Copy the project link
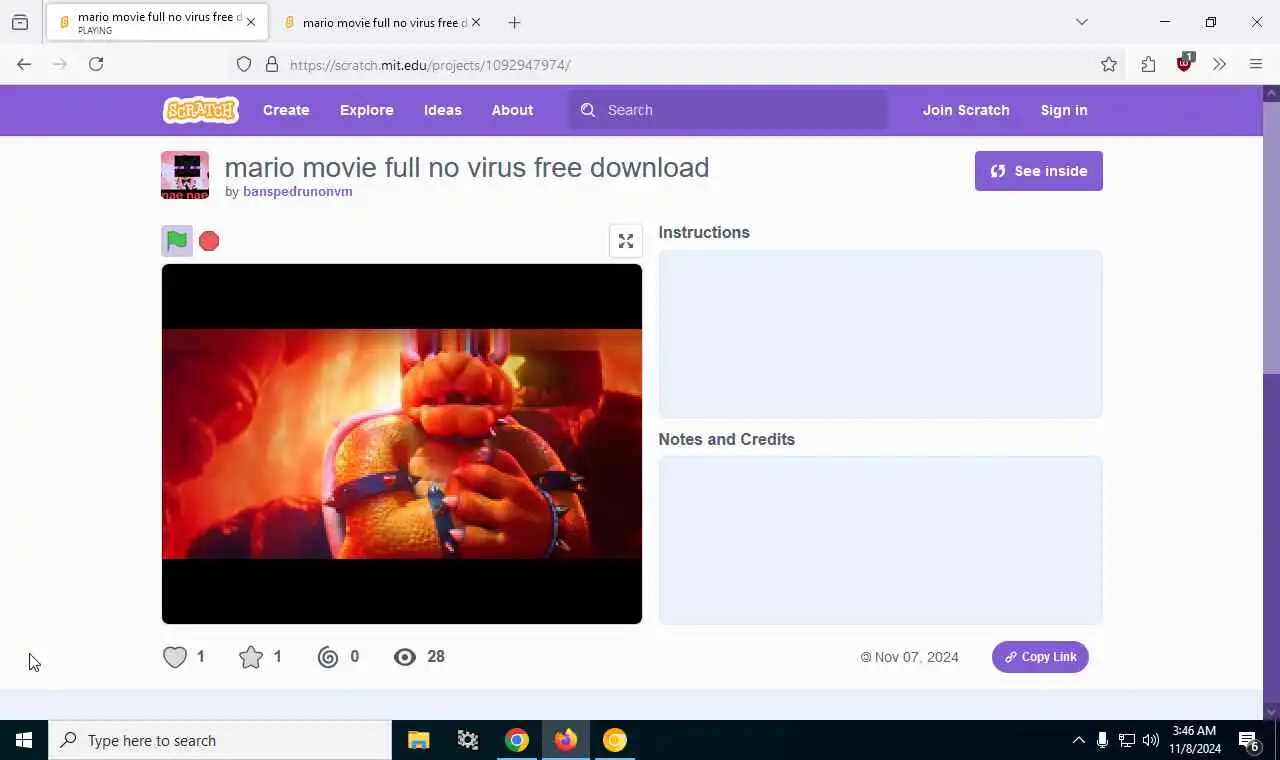The image size is (1280, 760). (1040, 657)
